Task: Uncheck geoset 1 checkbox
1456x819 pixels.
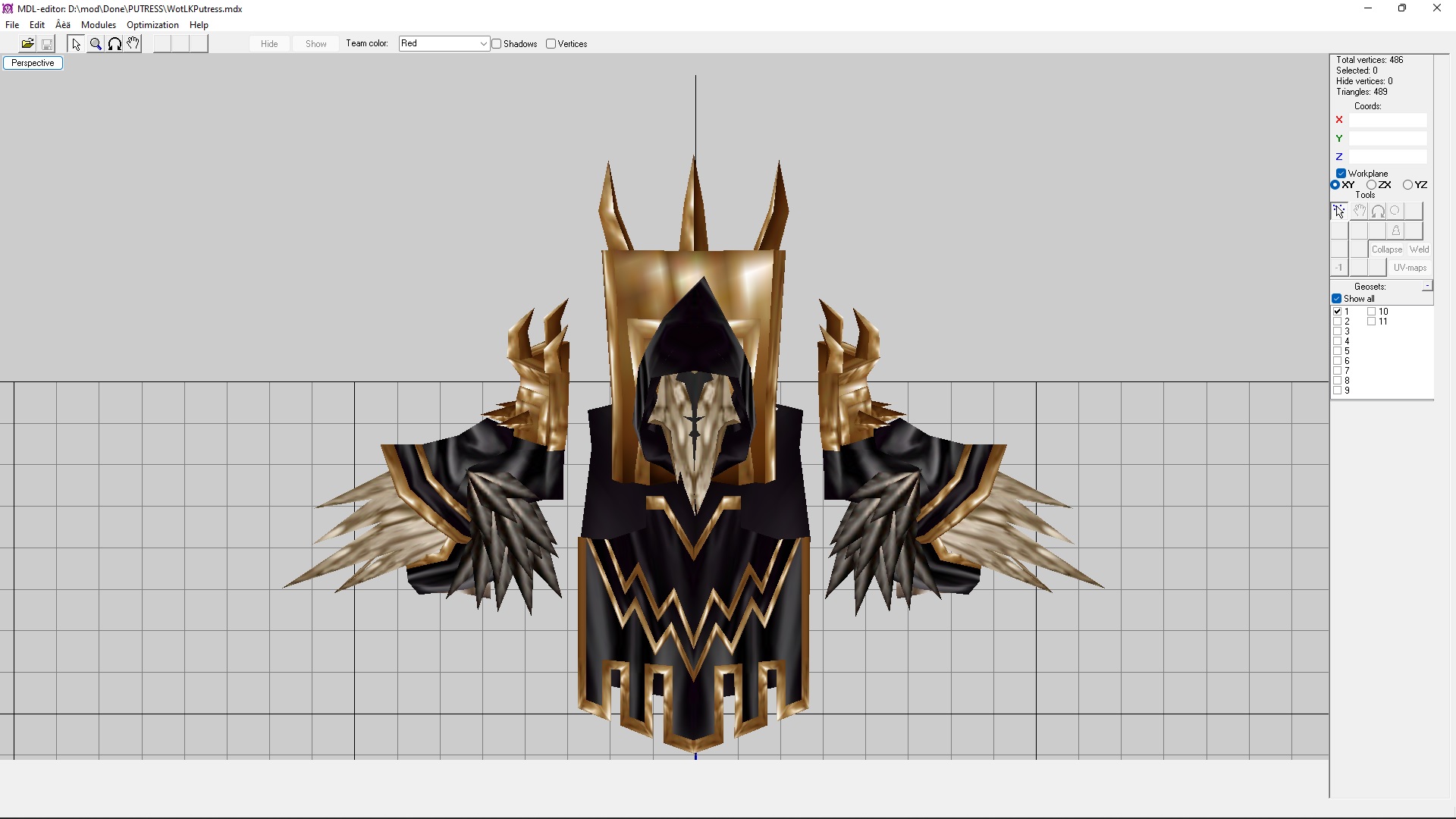Action: point(1338,312)
